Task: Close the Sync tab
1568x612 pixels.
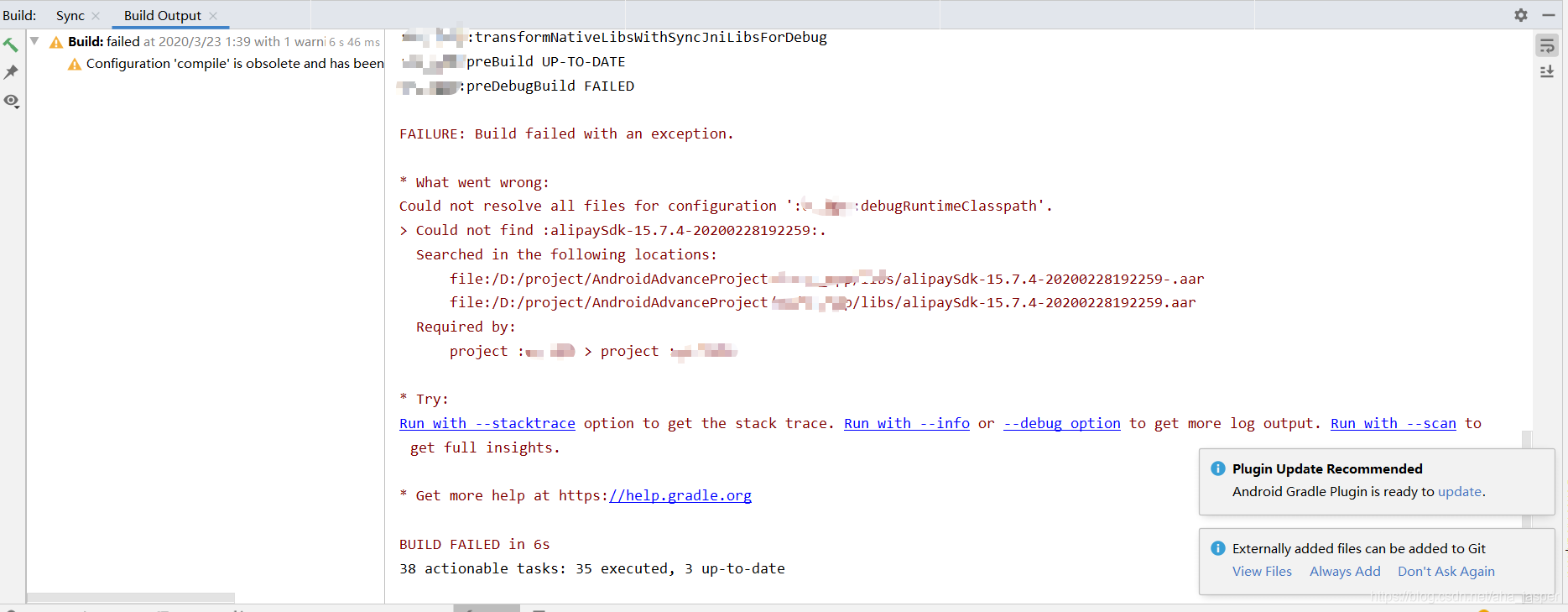Action: pos(96,16)
